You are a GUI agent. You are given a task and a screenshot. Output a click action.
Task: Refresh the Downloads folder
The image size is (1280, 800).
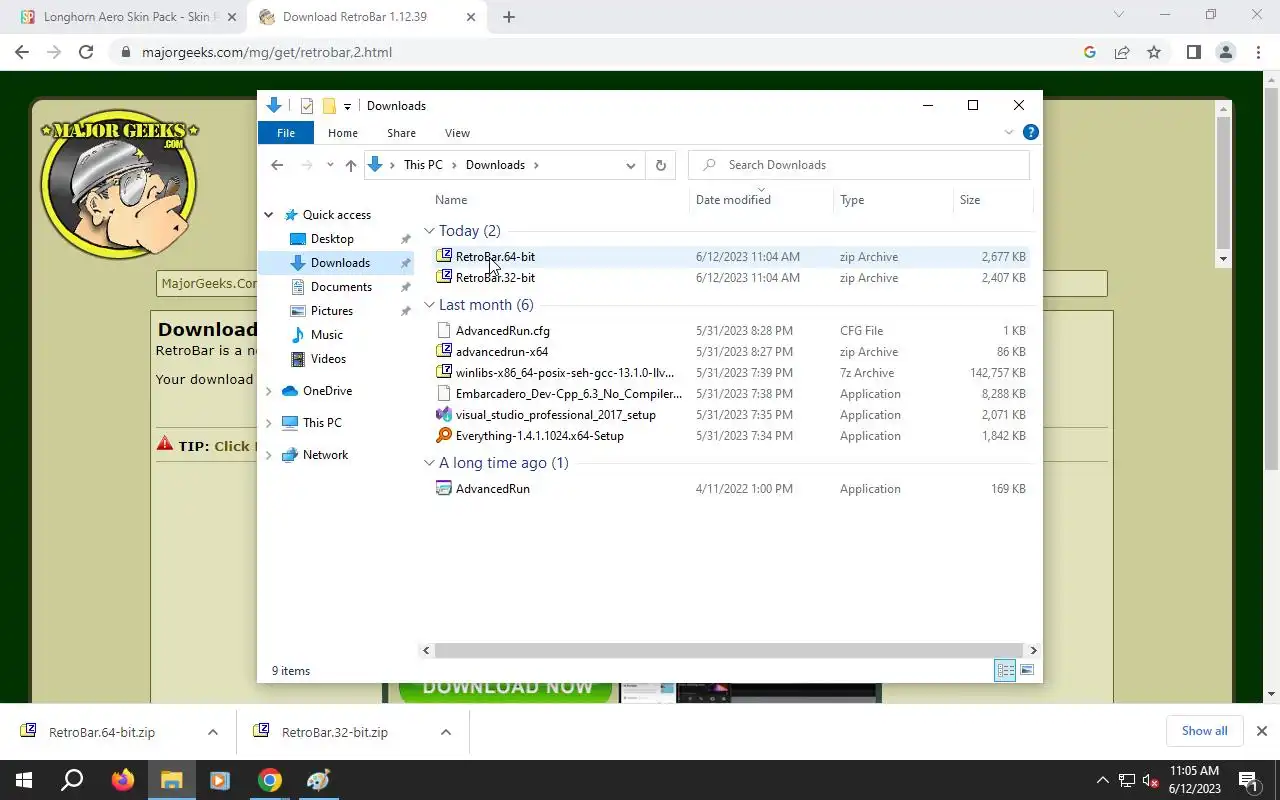point(660,165)
